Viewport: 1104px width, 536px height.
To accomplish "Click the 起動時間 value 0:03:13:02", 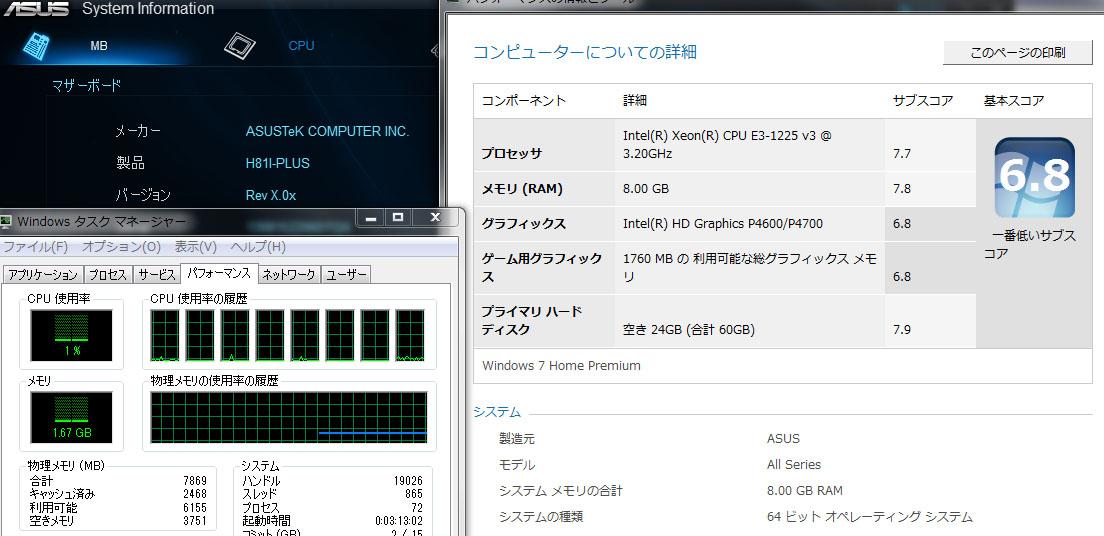I will pyautogui.click(x=399, y=521).
